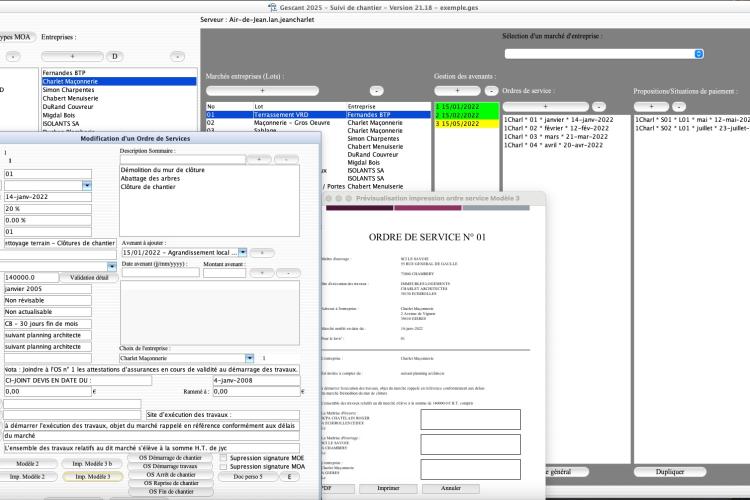Click the Entreprise column header in lots table

pos(362,107)
